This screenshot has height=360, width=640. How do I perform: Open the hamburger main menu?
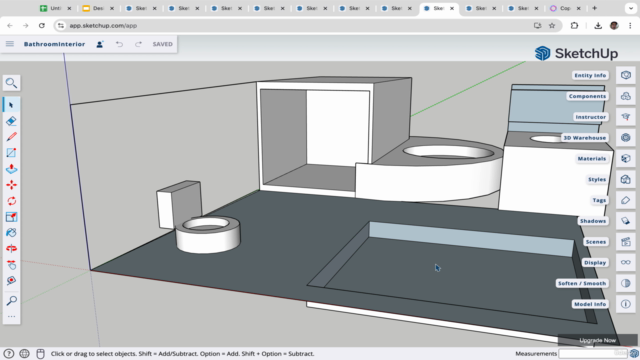(10, 44)
